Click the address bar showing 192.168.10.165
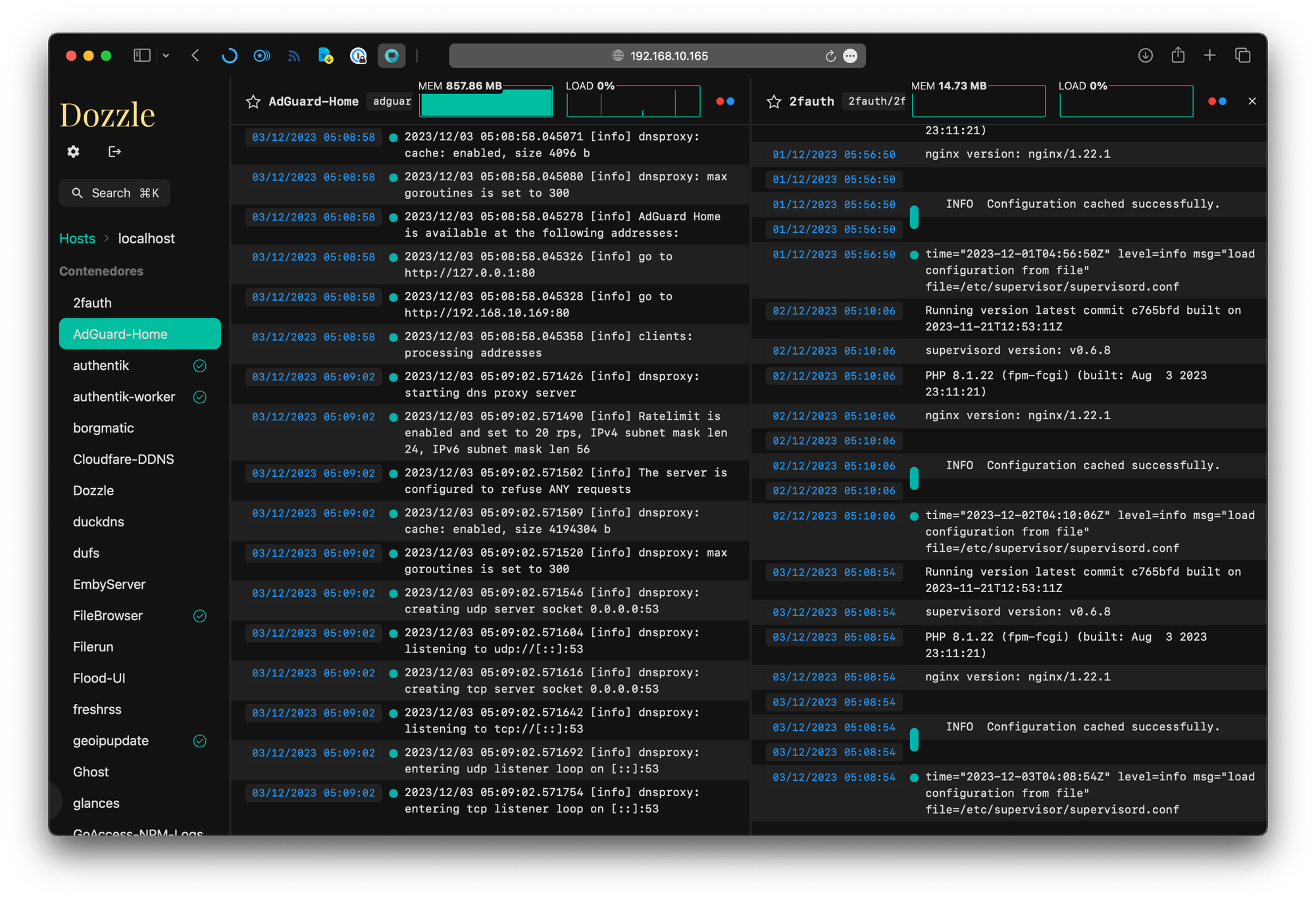Viewport: 1316px width, 900px height. click(657, 56)
